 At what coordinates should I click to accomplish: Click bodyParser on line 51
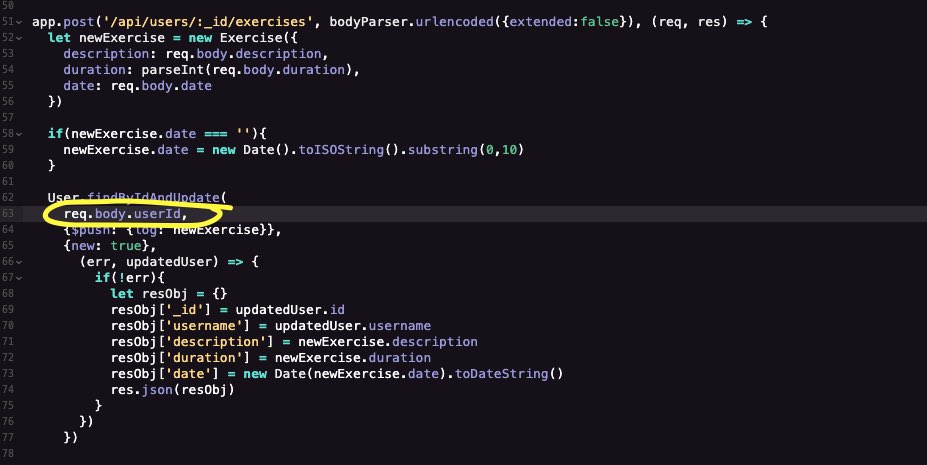(x=368, y=22)
